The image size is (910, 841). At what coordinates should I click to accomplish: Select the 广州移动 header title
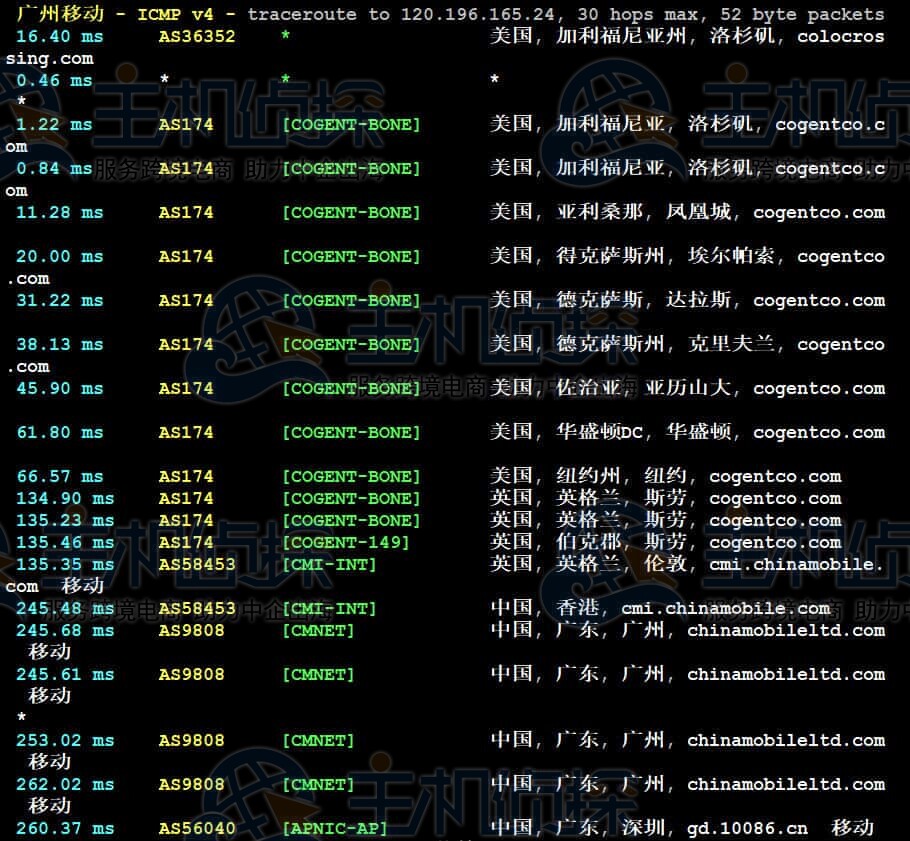coord(60,14)
